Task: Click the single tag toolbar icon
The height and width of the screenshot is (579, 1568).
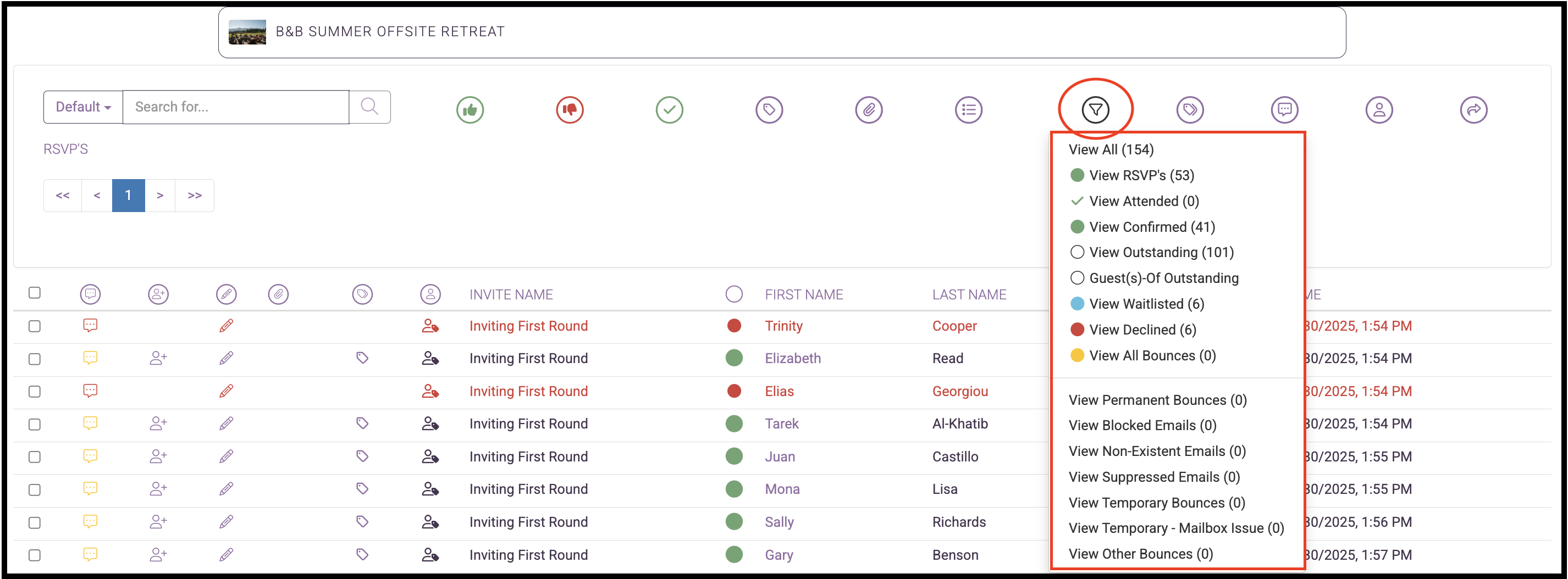Action: [769, 110]
